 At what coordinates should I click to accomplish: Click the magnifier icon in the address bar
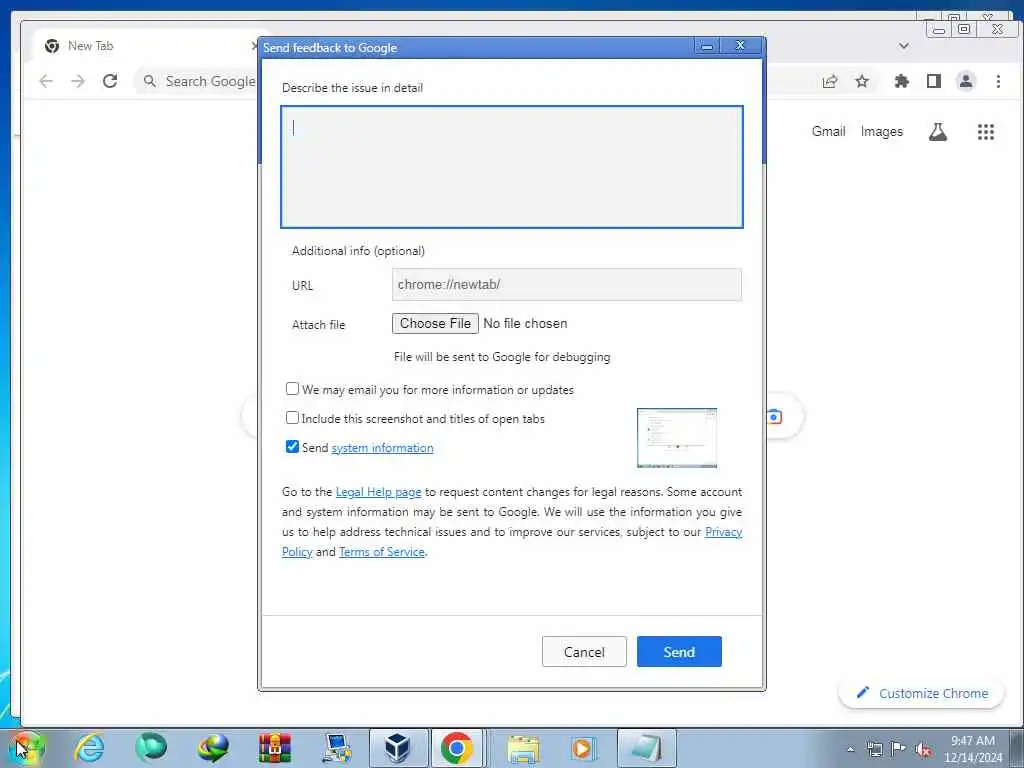(150, 81)
